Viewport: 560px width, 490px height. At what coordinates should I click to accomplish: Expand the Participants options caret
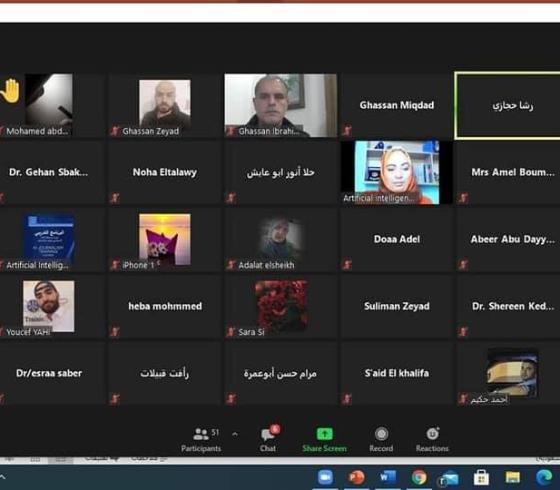pyautogui.click(x=235, y=435)
